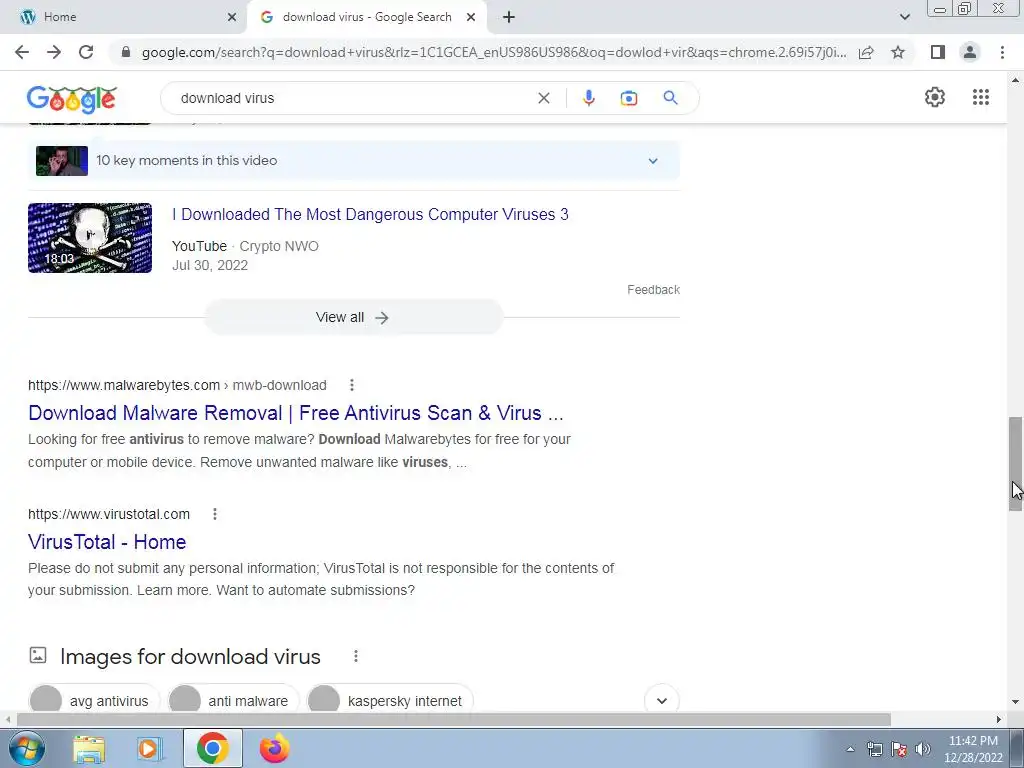The width and height of the screenshot is (1024, 768).
Task: Click the volume speaker tray icon
Action: 923,749
